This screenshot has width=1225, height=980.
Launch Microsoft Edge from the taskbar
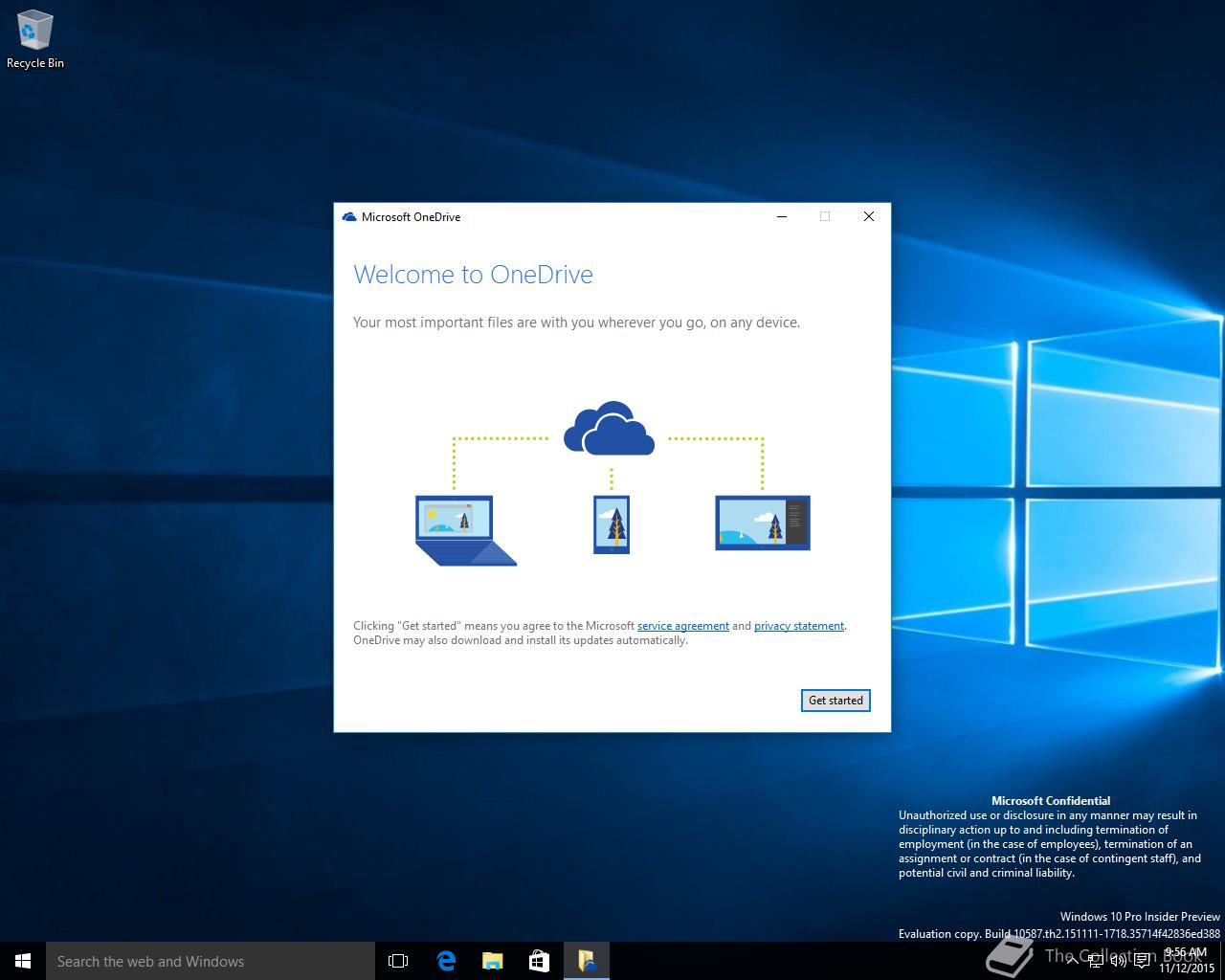446,961
